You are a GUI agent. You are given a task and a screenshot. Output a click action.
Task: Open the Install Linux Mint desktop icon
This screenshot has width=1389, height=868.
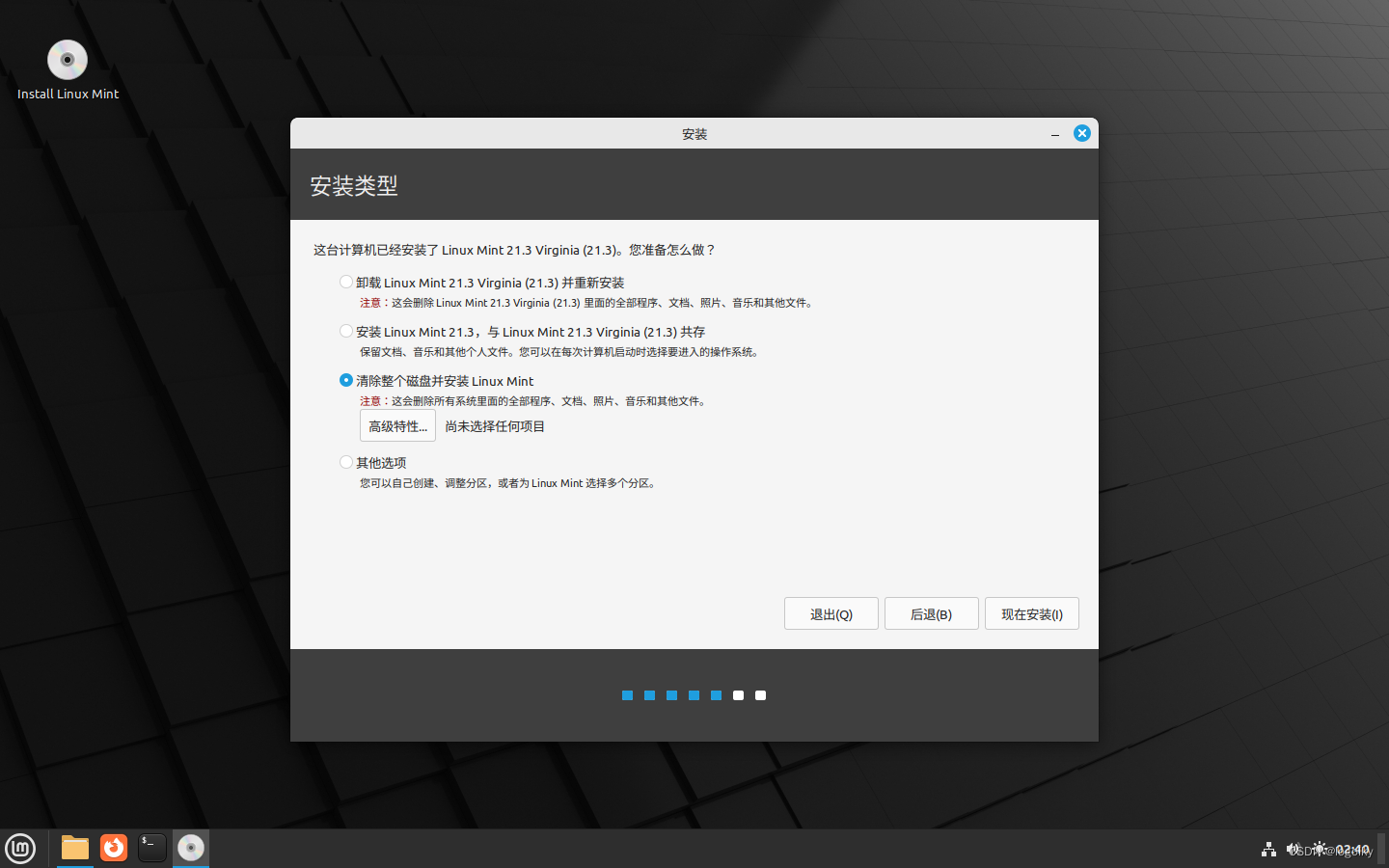click(x=68, y=70)
